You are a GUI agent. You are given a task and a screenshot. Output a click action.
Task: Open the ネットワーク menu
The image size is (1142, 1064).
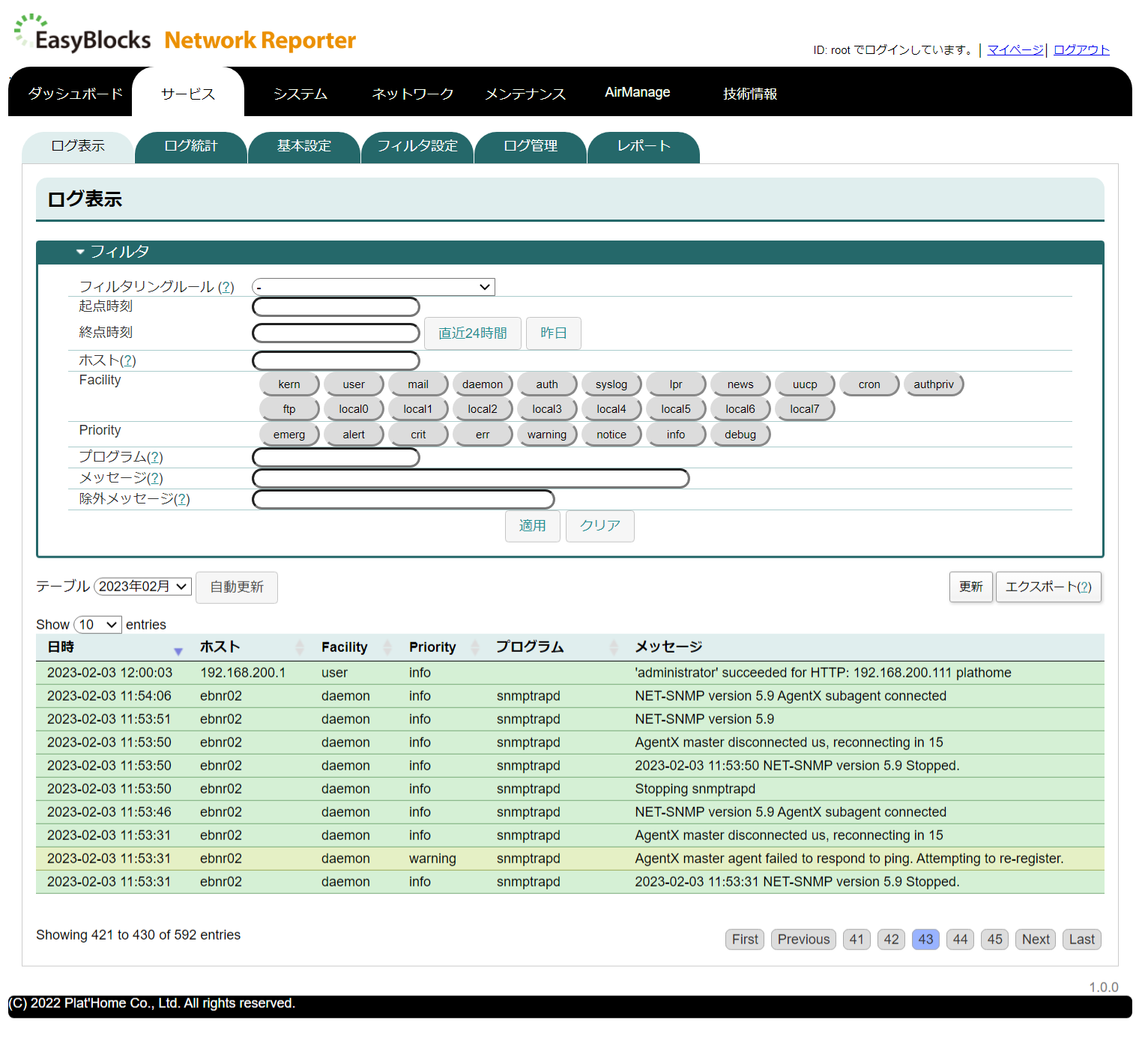413,94
